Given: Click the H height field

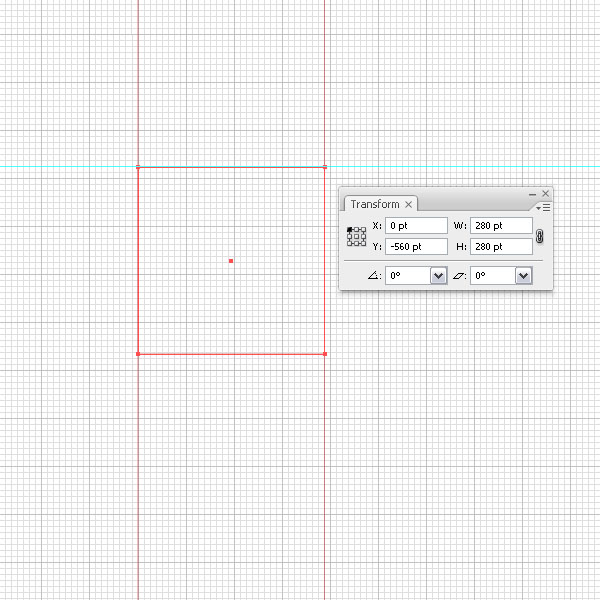Looking at the screenshot, I should [x=501, y=246].
